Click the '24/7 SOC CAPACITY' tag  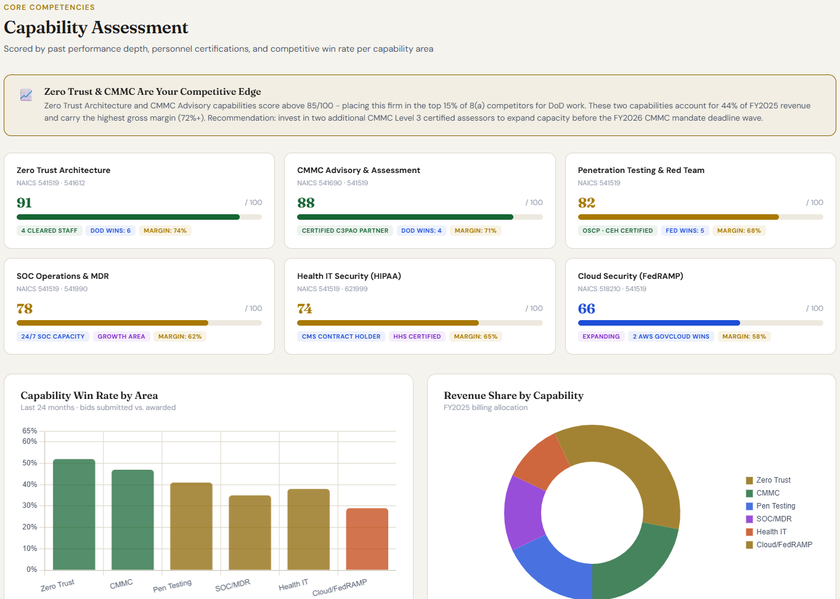(53, 336)
